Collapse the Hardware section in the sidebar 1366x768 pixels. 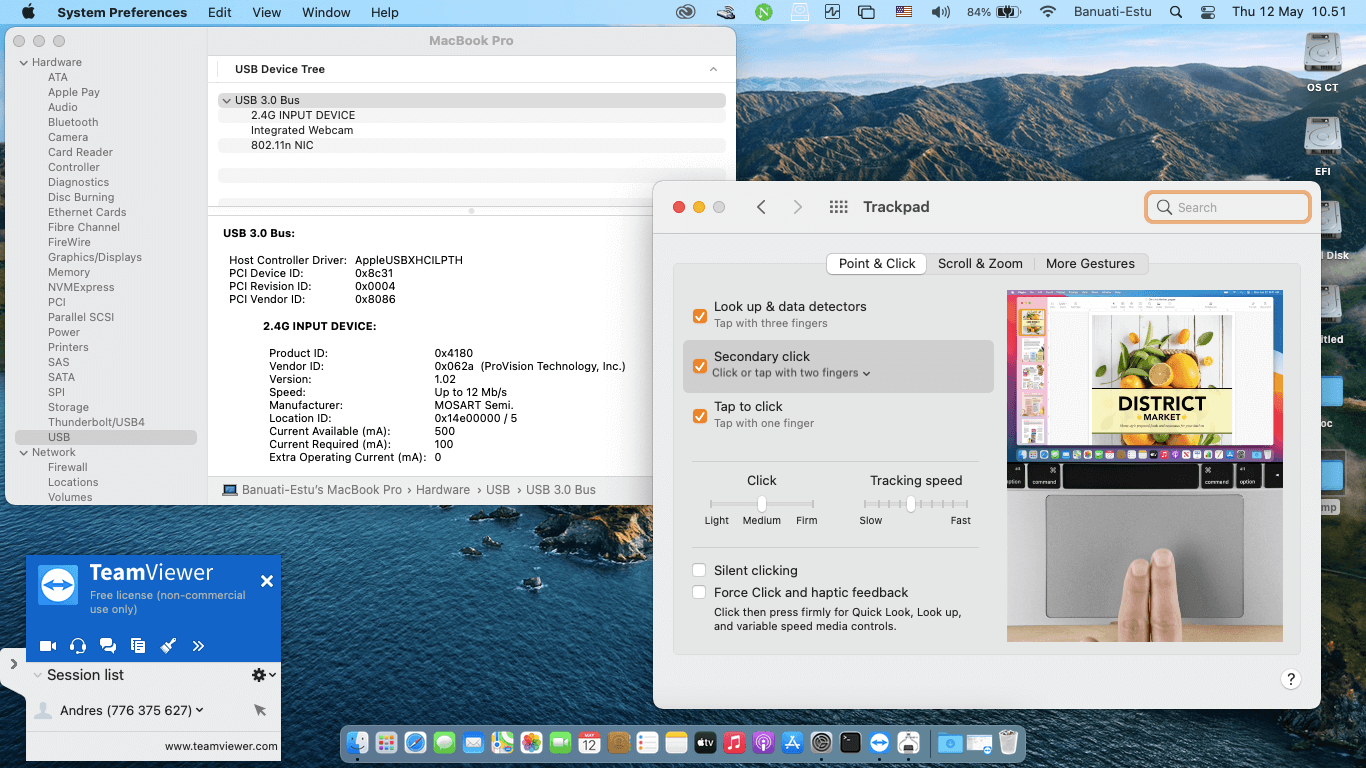(23, 62)
